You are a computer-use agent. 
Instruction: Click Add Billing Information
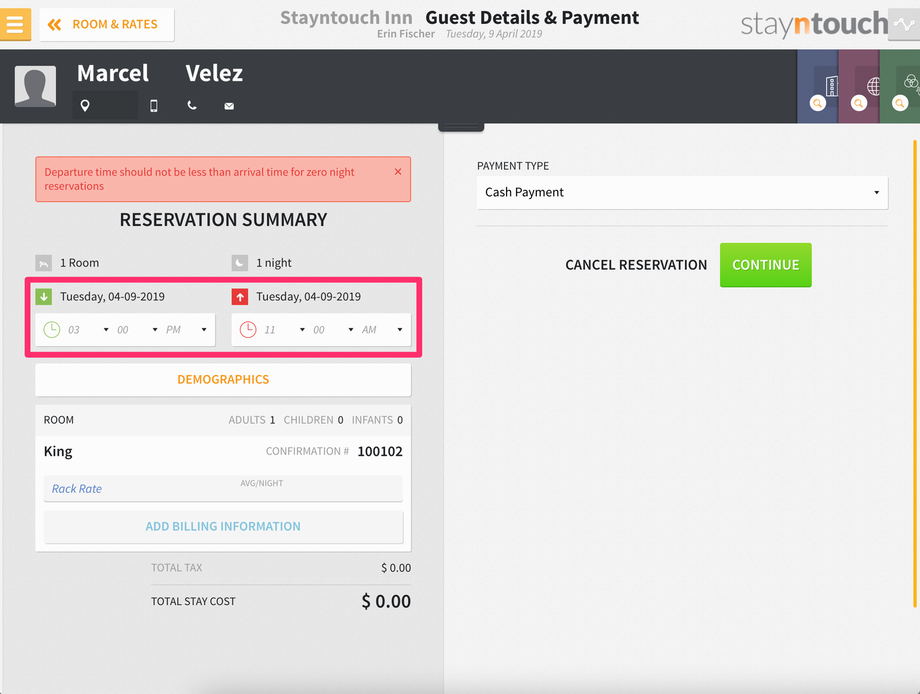tap(223, 527)
